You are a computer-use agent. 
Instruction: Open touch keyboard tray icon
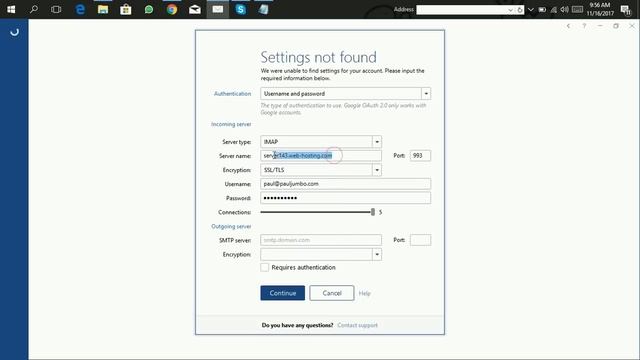[x=577, y=9]
